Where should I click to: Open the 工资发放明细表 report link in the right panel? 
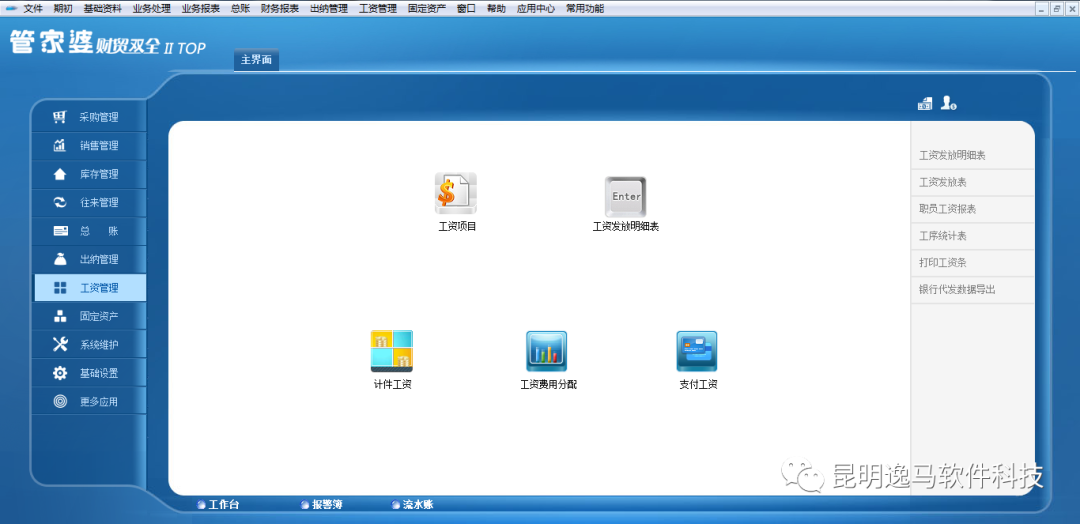tap(952, 156)
